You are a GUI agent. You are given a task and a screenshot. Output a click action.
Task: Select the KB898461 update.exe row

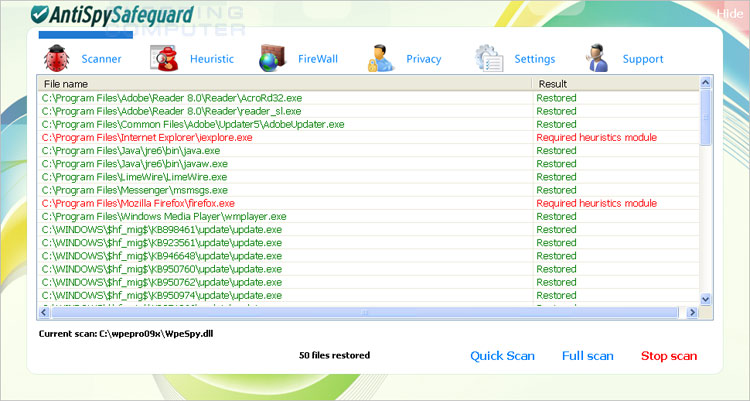coord(368,230)
